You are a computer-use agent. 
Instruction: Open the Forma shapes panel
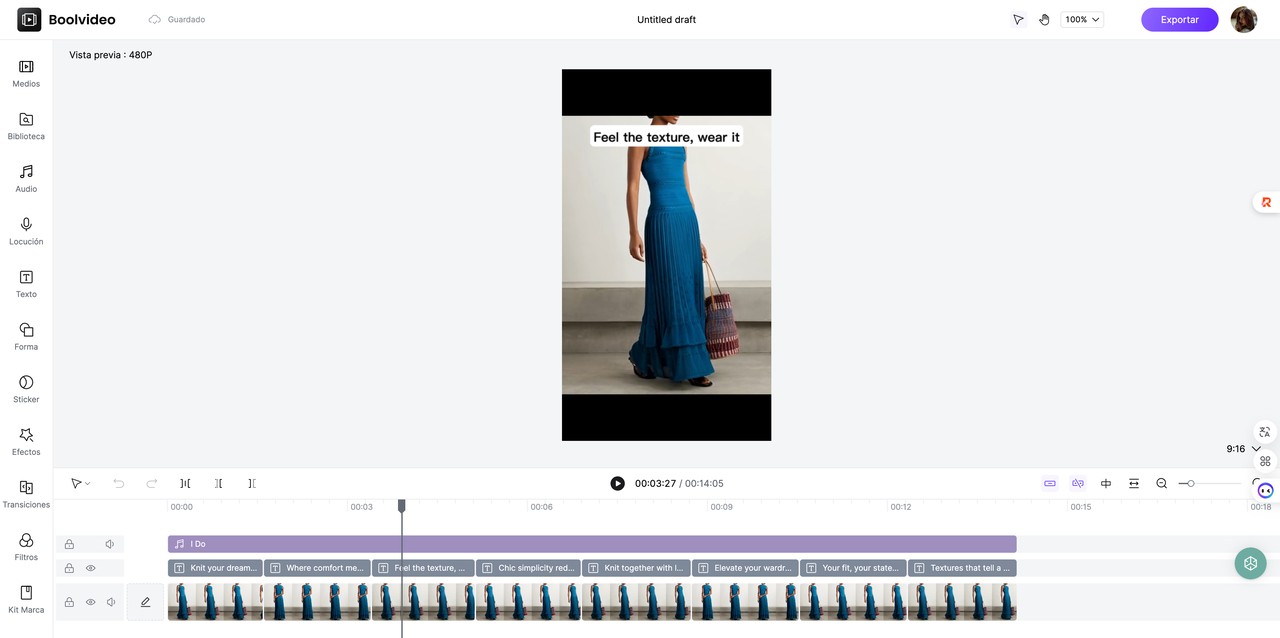pos(26,336)
